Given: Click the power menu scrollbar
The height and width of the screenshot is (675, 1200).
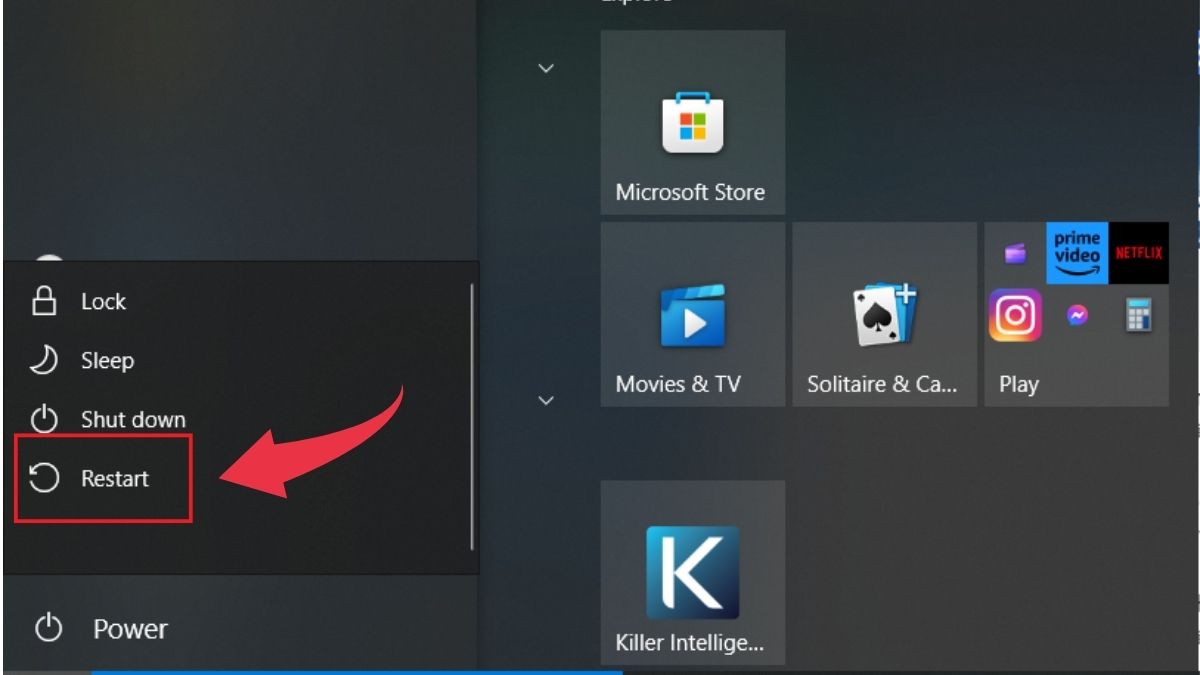Looking at the screenshot, I should click(472, 416).
